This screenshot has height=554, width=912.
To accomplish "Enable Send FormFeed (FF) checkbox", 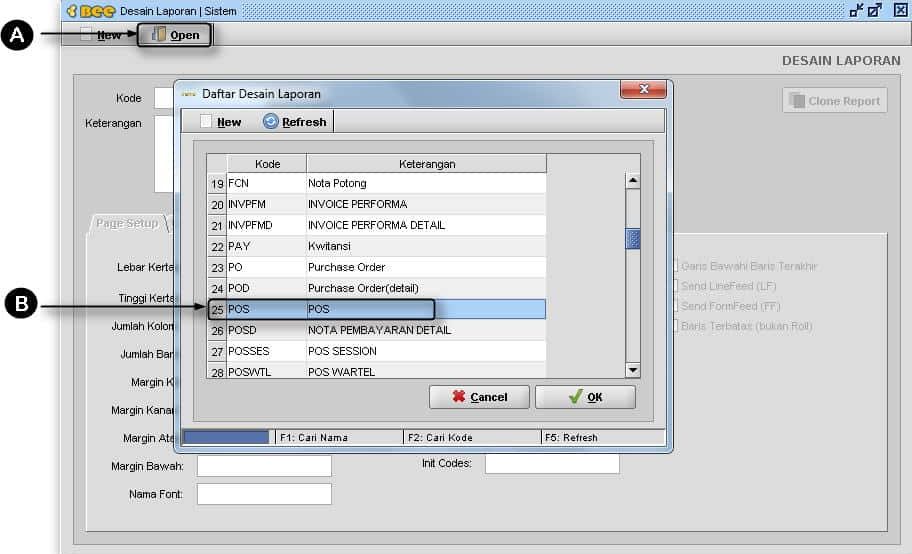I will coord(675,306).
